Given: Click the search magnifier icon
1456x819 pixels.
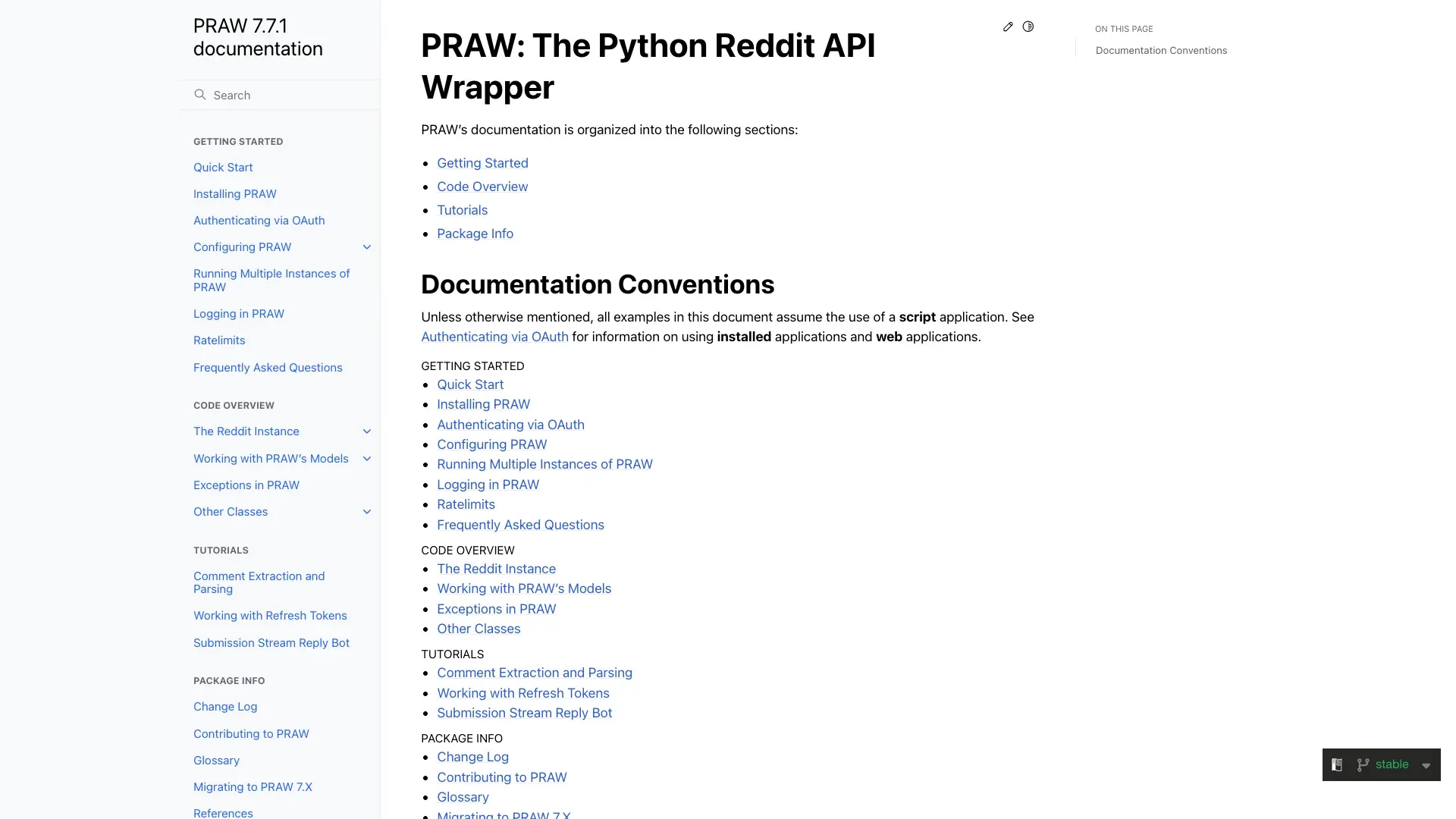Looking at the screenshot, I should point(200,95).
